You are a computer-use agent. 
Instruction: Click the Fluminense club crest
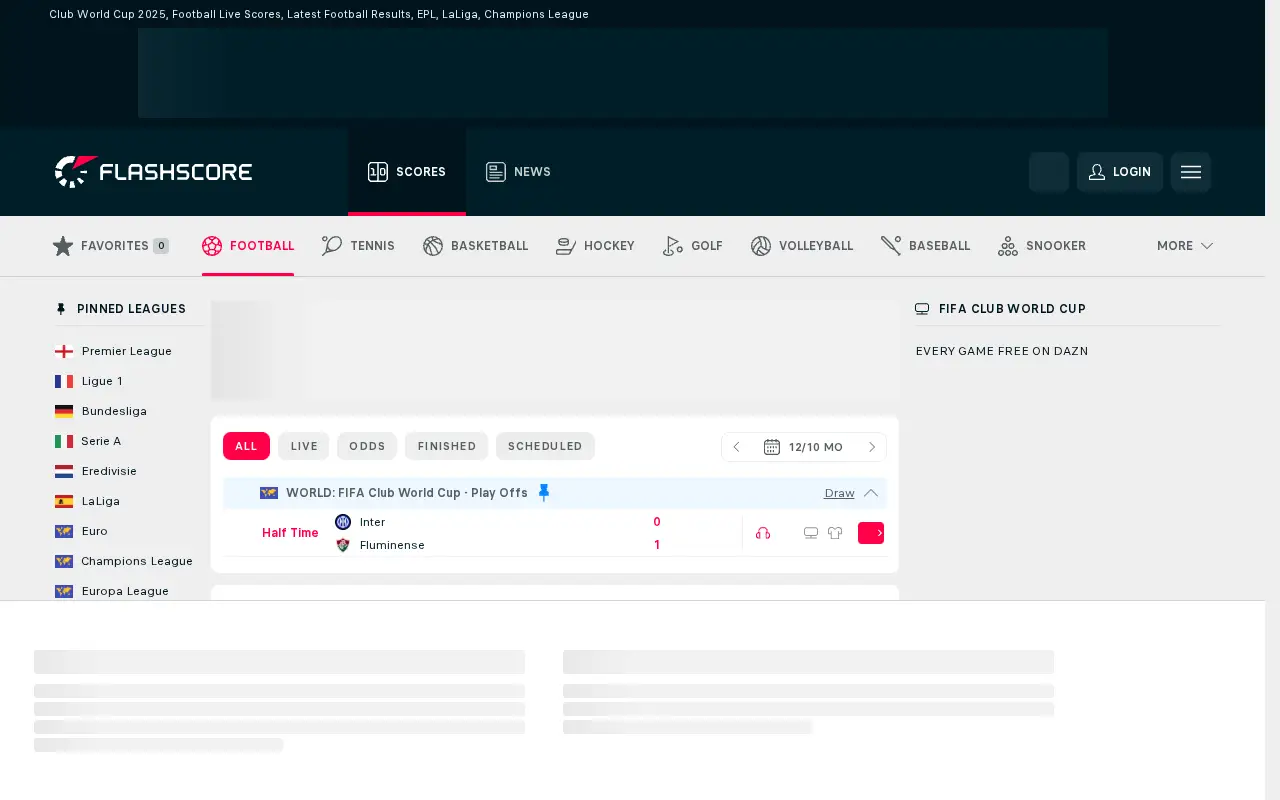click(x=343, y=545)
